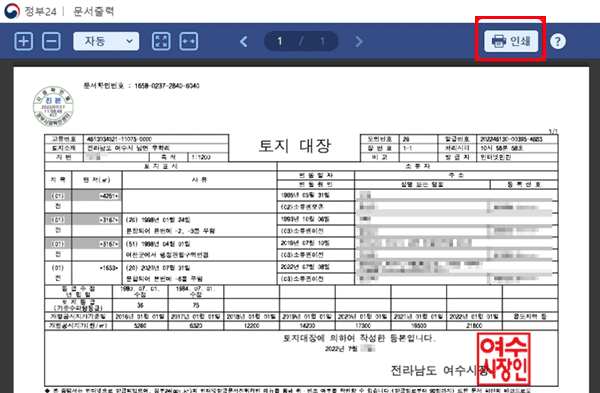Click land price value 12200
Viewport: 600px width, 393px height.
tap(251, 326)
